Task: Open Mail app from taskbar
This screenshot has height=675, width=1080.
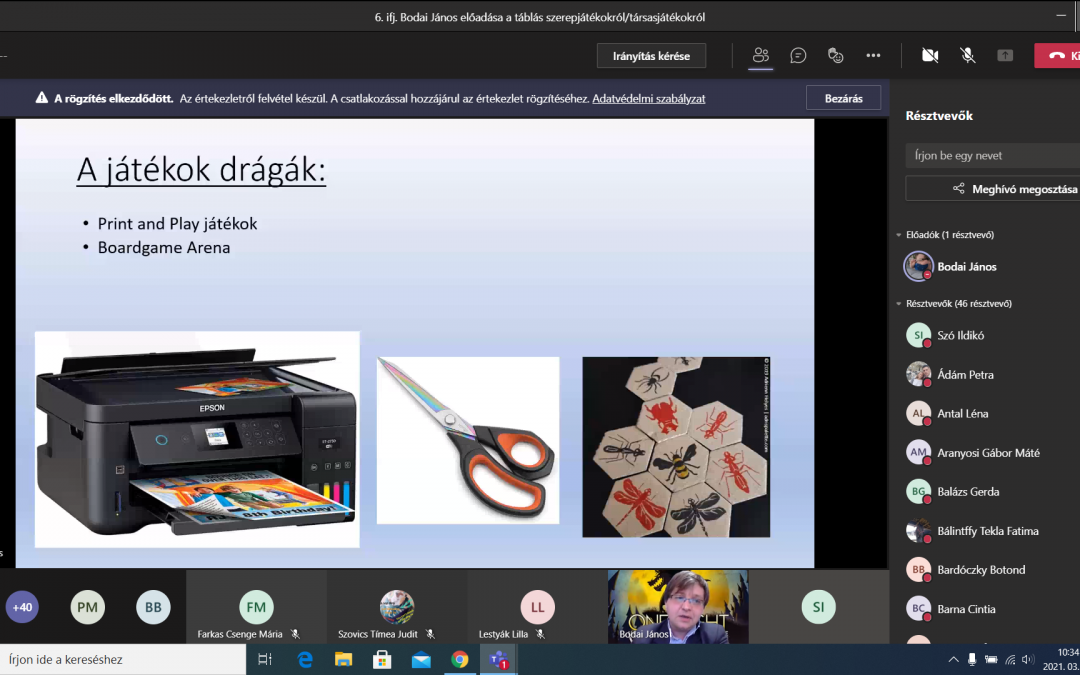Action: 421,660
